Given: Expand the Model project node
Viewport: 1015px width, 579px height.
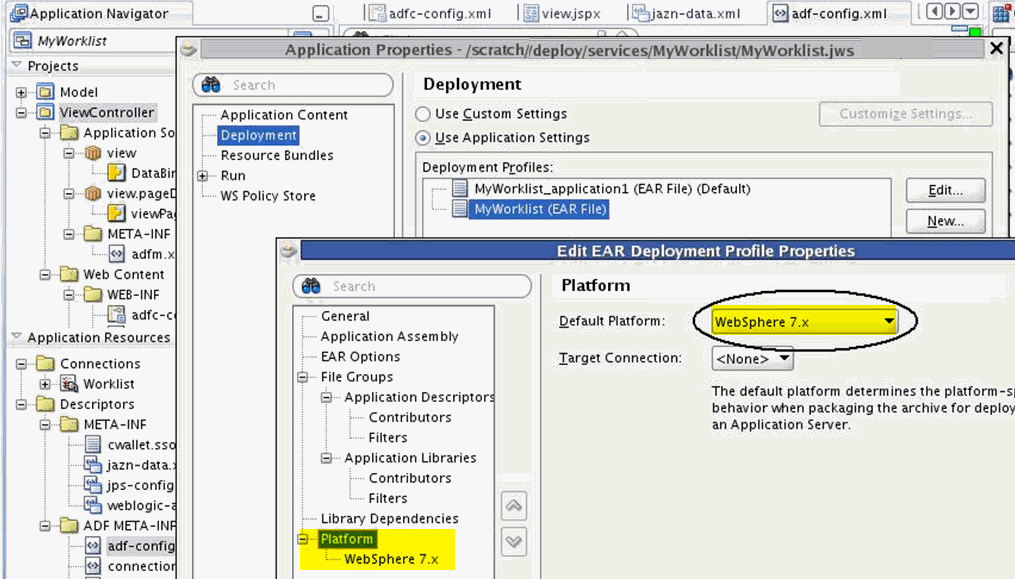Looking at the screenshot, I should 21,93.
